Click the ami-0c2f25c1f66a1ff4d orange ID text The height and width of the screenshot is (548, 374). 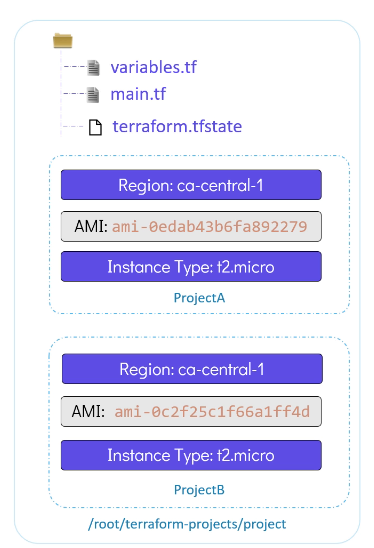212,412
